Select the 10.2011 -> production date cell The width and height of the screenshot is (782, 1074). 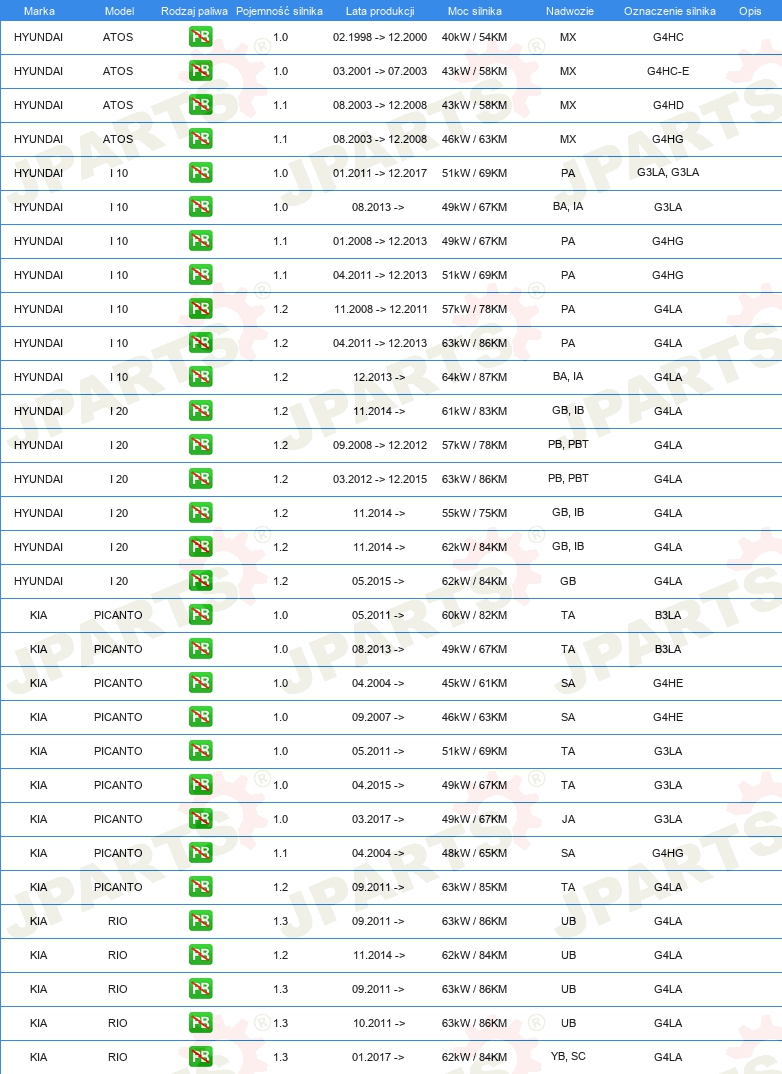379,1023
